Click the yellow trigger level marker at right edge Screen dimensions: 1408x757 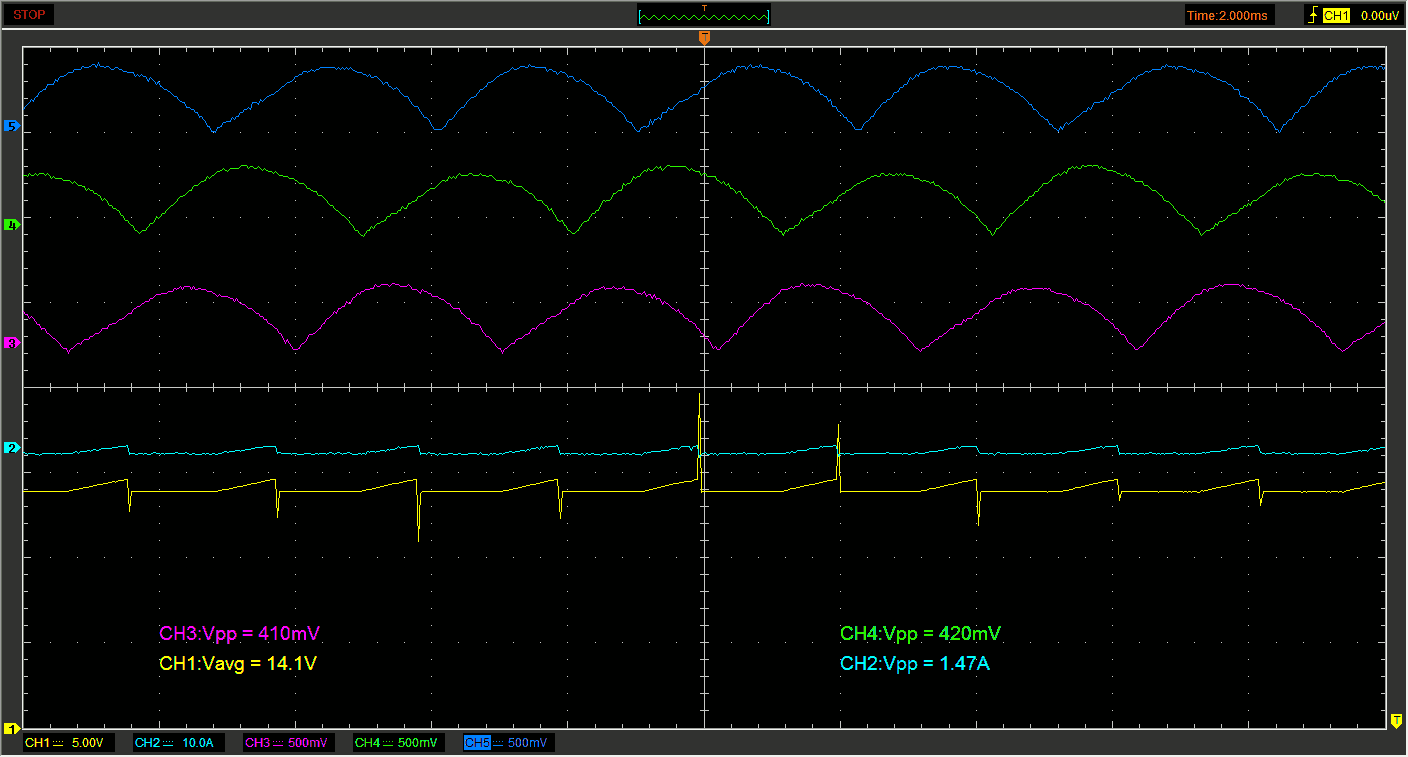coord(1396,721)
